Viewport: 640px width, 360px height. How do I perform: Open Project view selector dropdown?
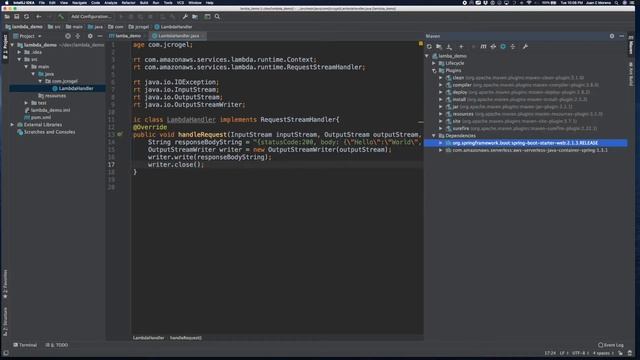click(27, 36)
